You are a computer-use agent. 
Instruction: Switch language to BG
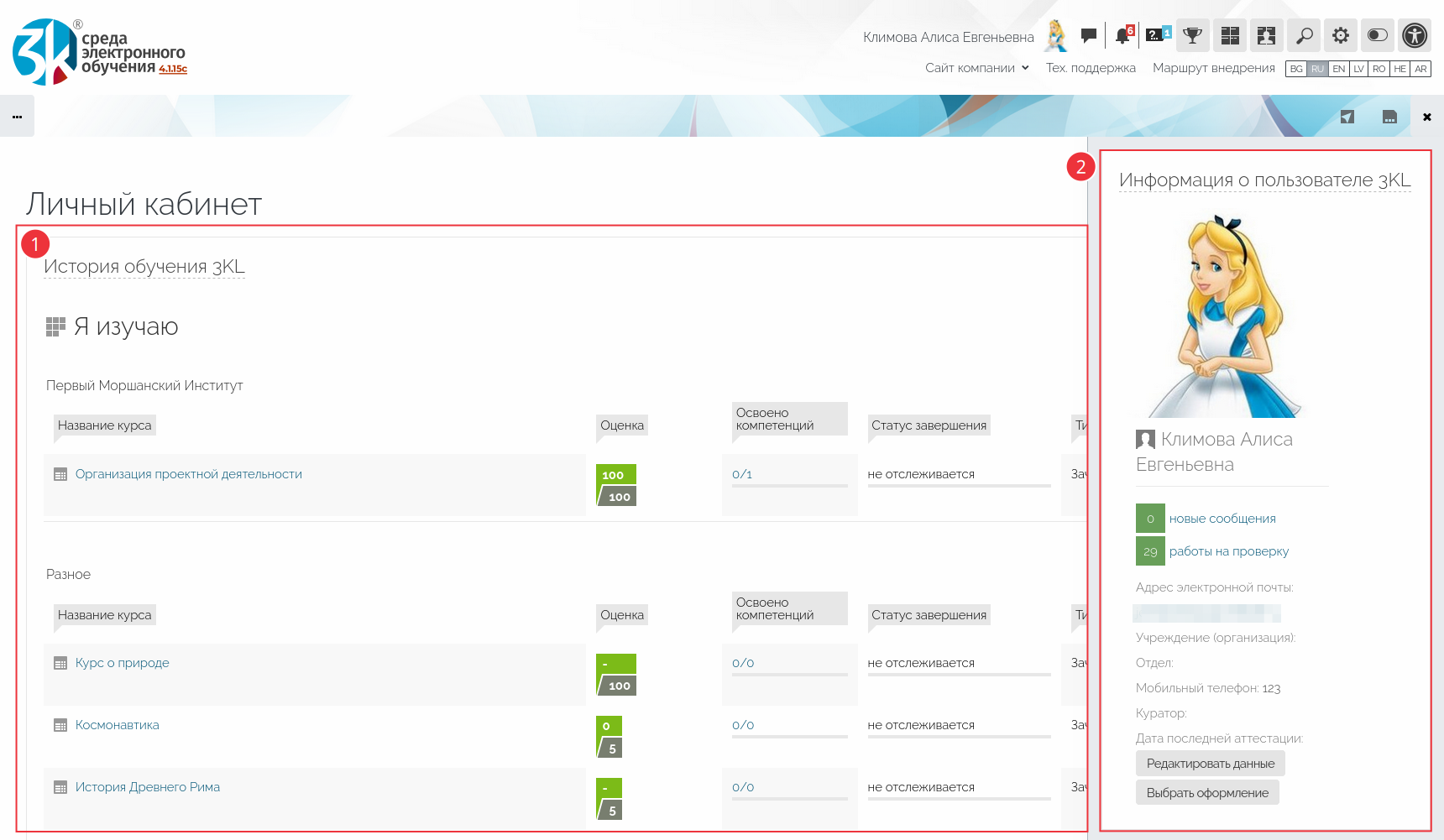coord(1296,69)
